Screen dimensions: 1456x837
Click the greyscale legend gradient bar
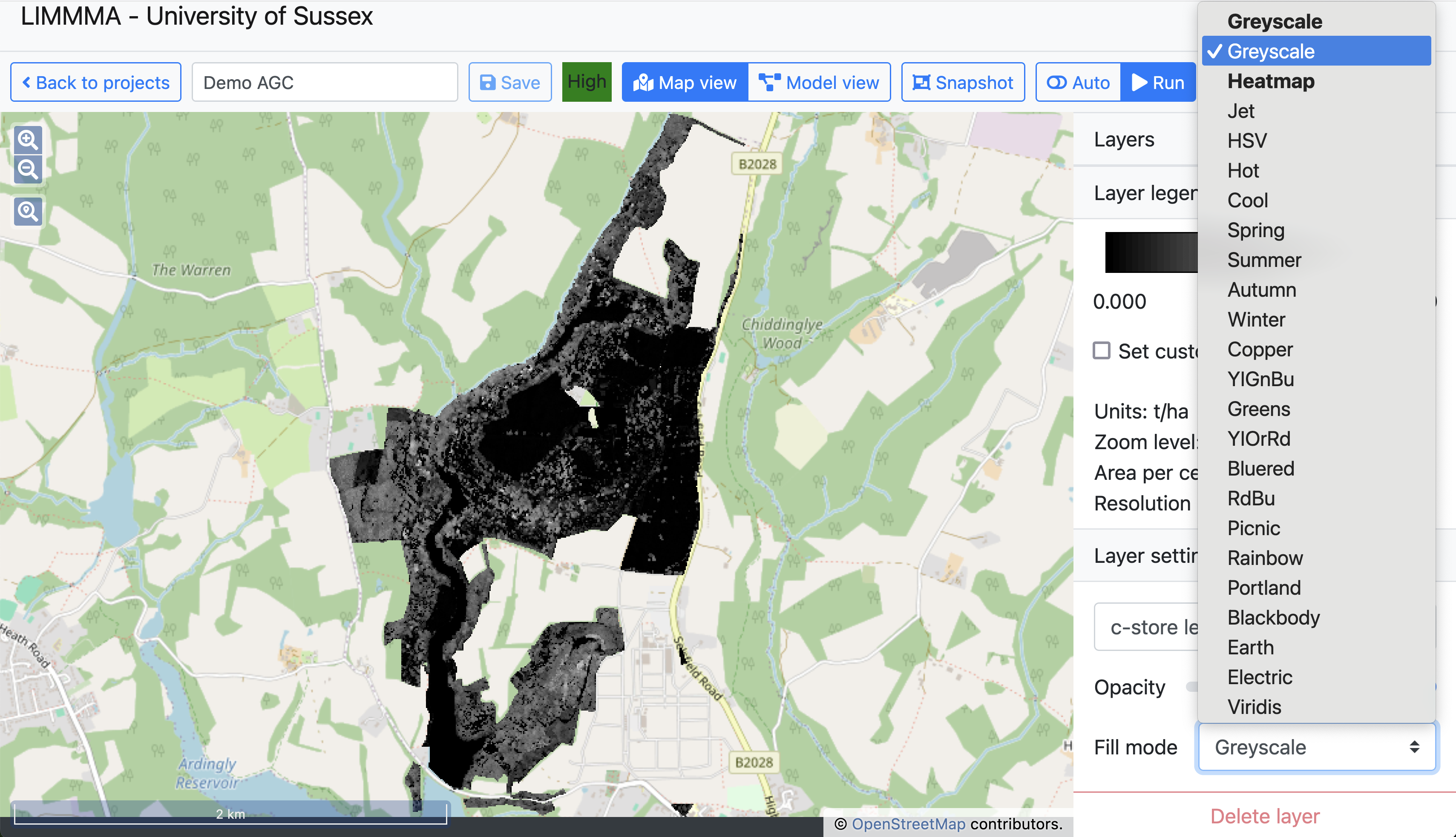[1151, 252]
